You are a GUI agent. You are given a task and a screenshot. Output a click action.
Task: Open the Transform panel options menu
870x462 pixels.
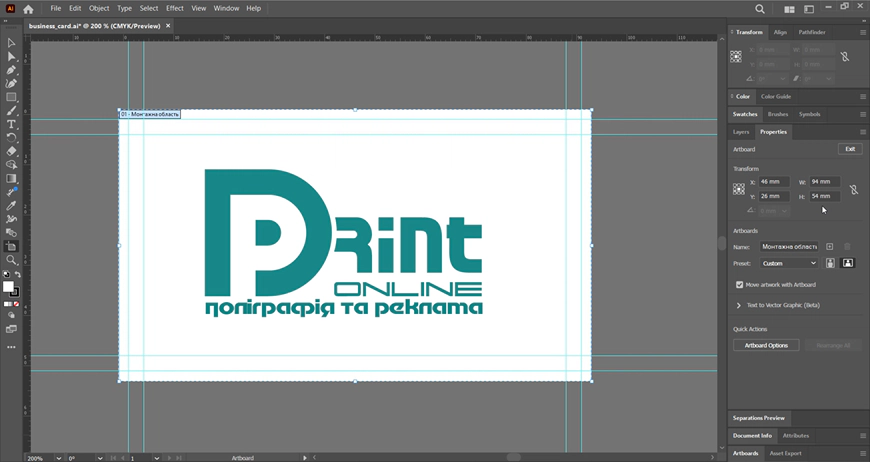click(x=863, y=33)
